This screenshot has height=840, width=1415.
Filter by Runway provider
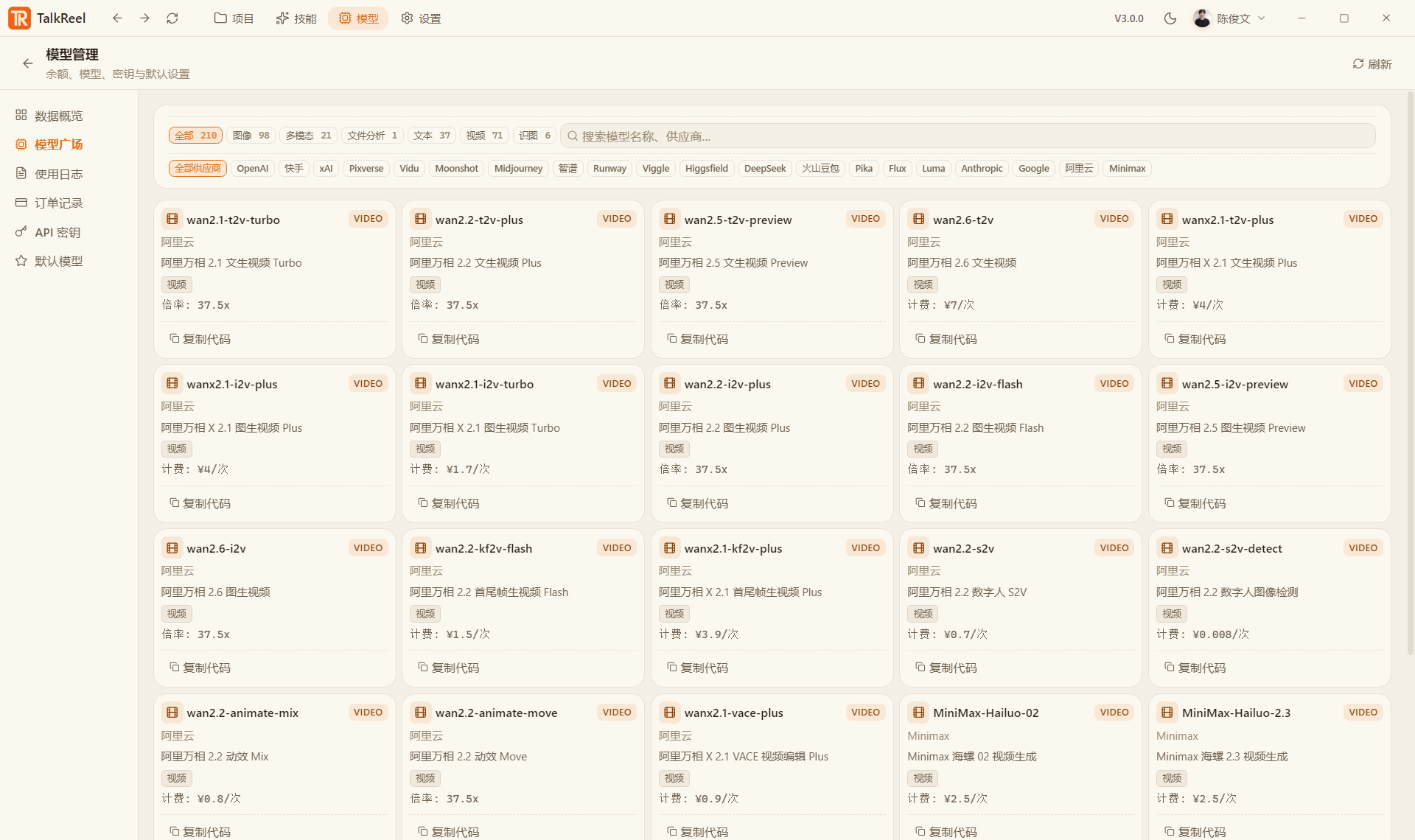tap(609, 169)
